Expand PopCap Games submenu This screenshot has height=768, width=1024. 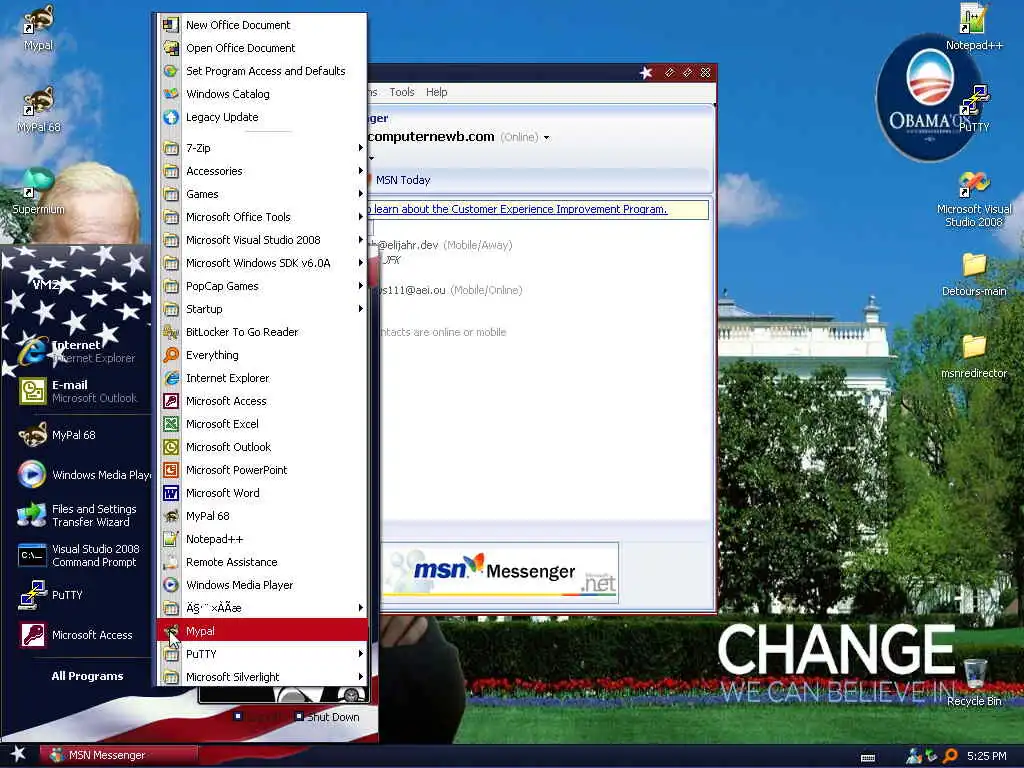point(263,286)
